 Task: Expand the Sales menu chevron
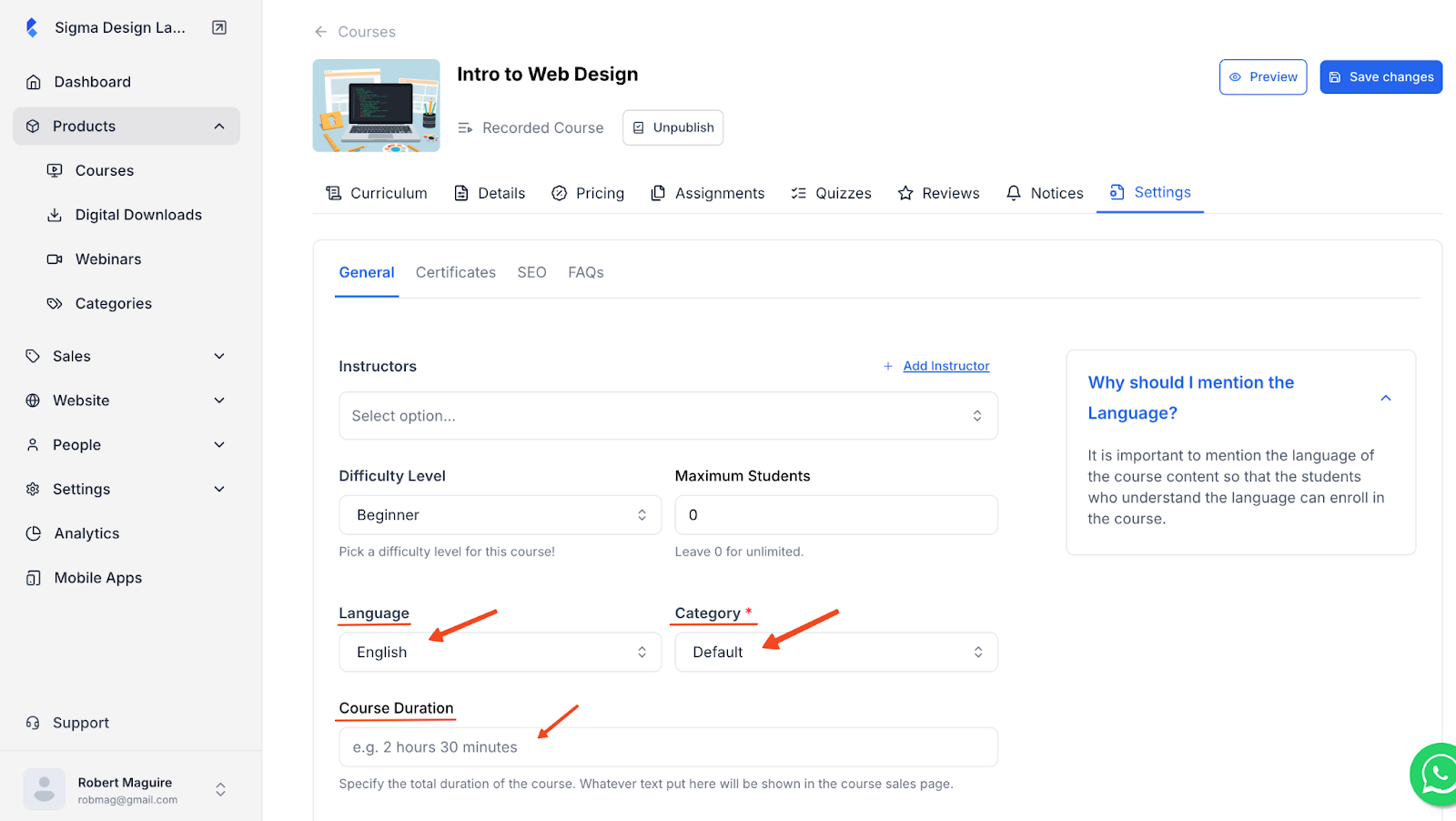[219, 356]
